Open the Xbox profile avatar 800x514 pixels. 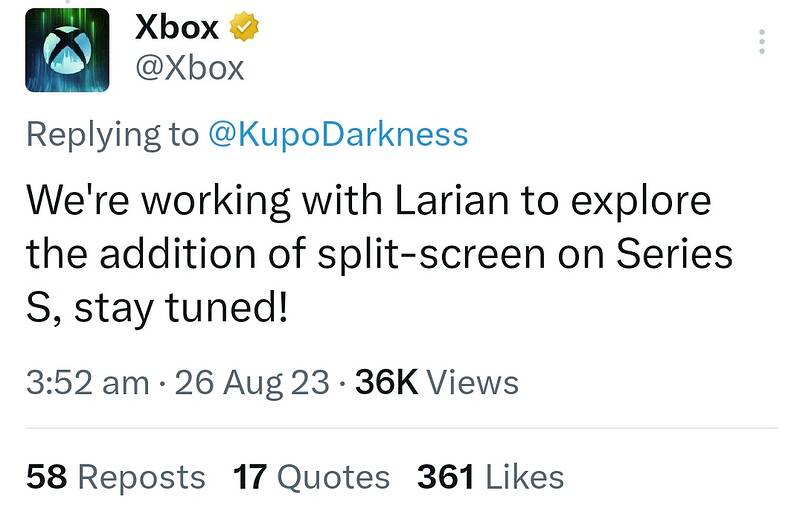click(67, 50)
